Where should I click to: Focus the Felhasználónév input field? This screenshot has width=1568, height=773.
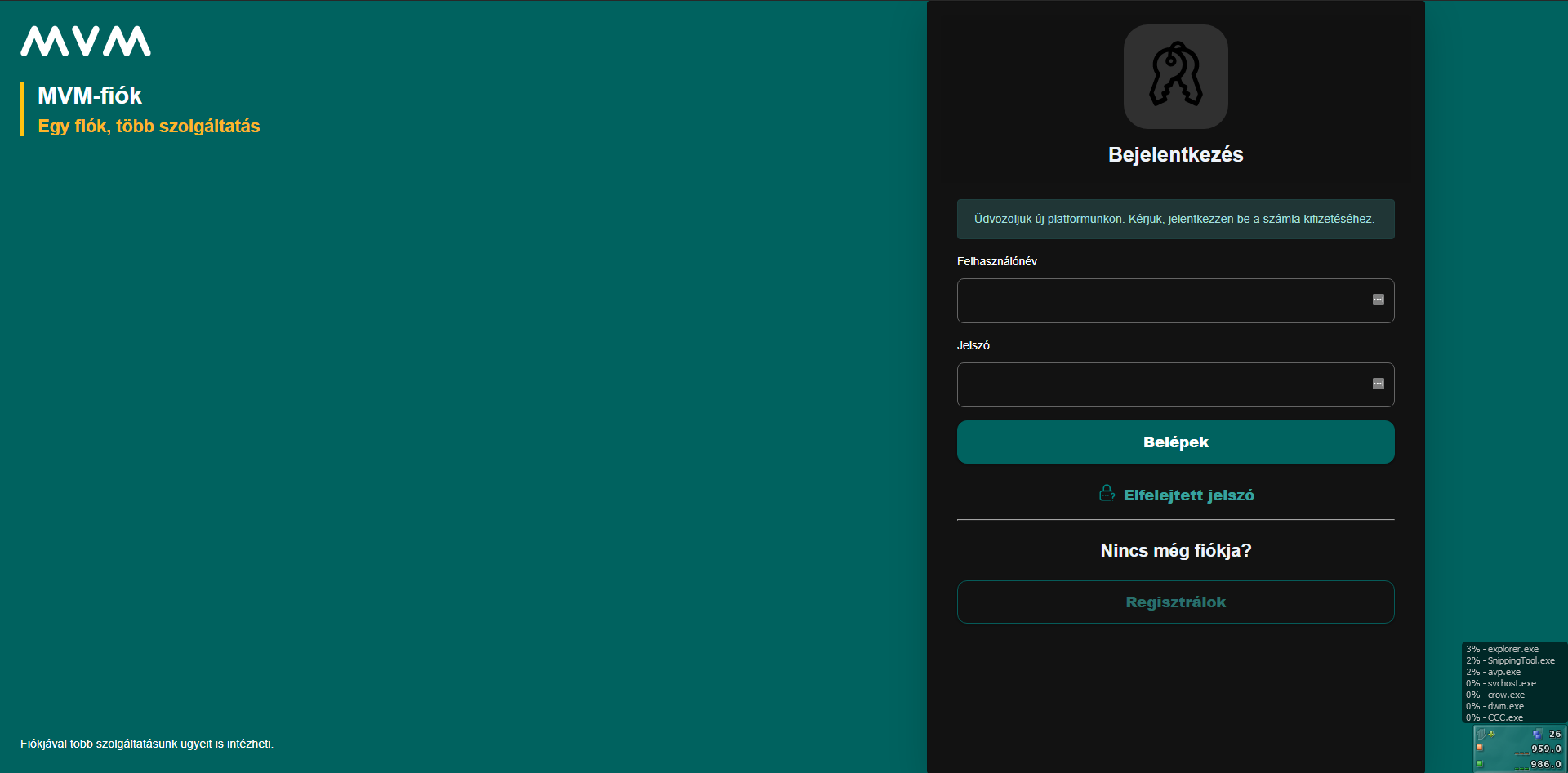(1176, 300)
